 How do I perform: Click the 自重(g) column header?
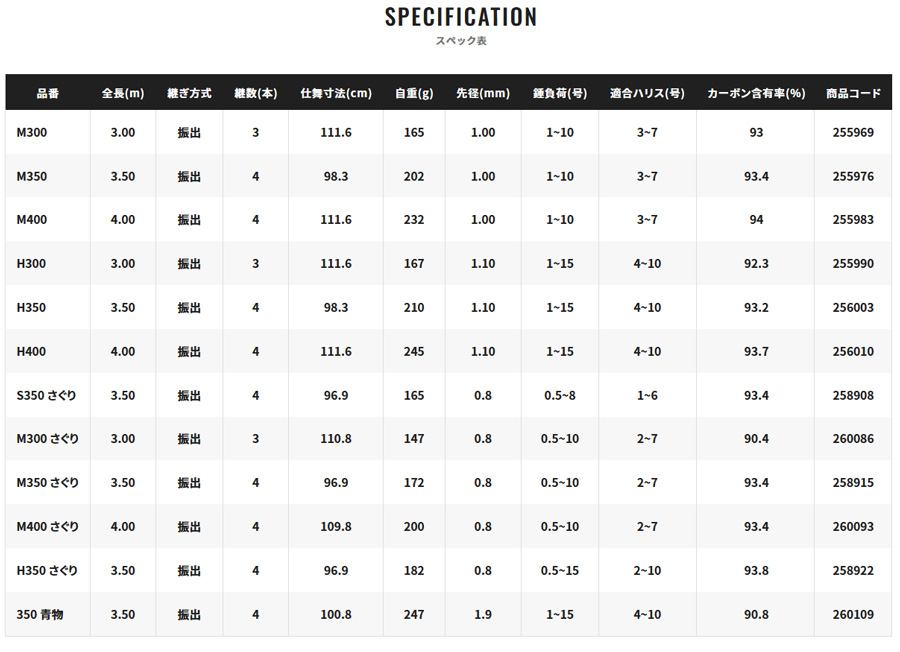413,93
